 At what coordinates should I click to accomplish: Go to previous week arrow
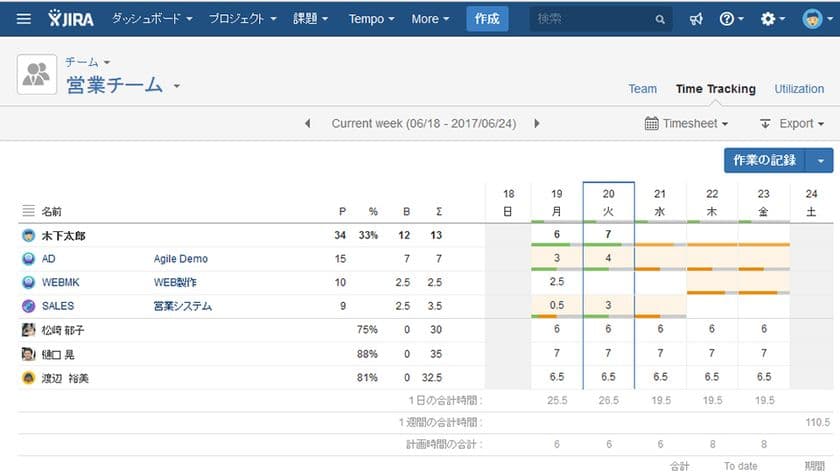click(x=308, y=124)
